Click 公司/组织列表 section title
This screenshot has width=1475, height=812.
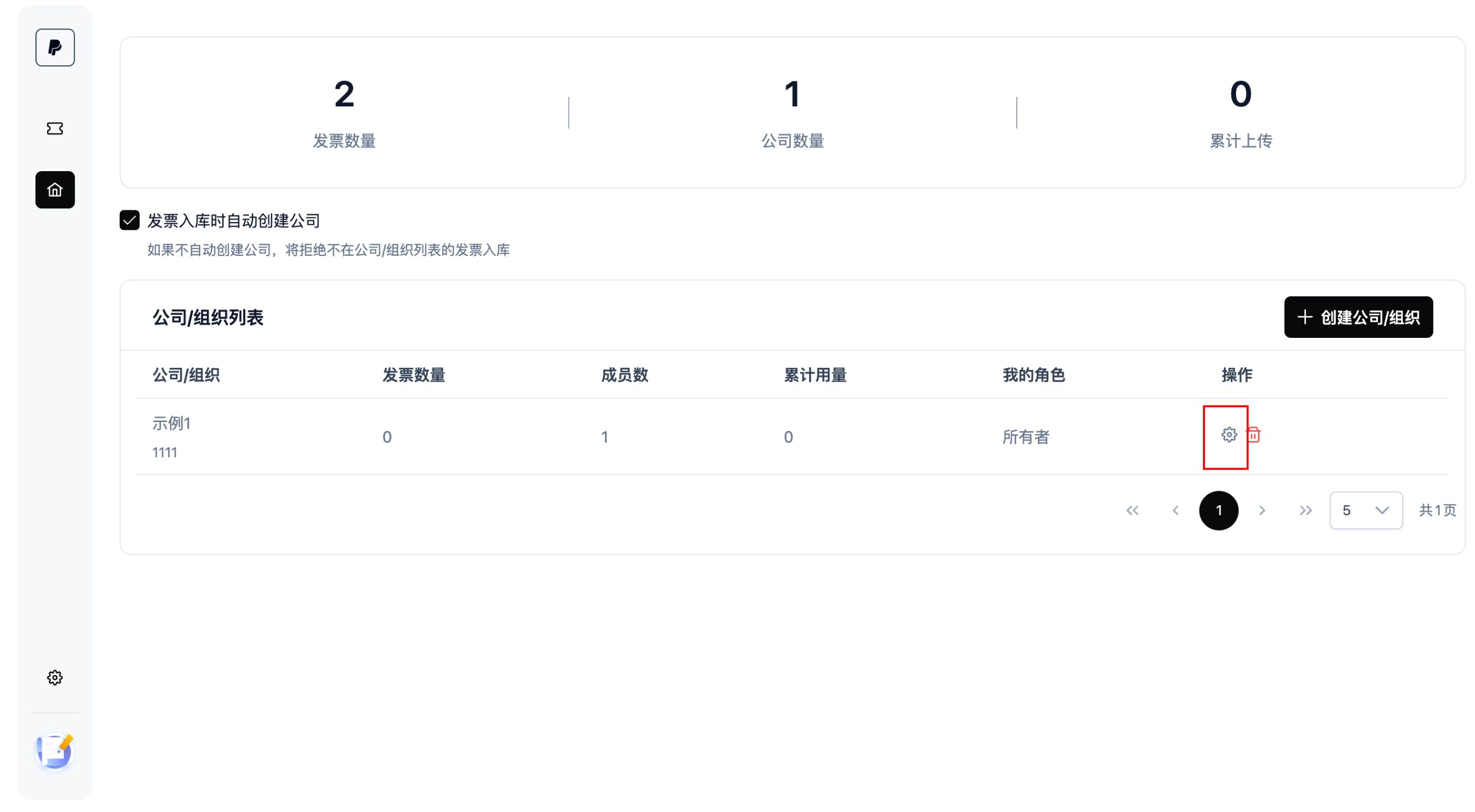(x=207, y=317)
